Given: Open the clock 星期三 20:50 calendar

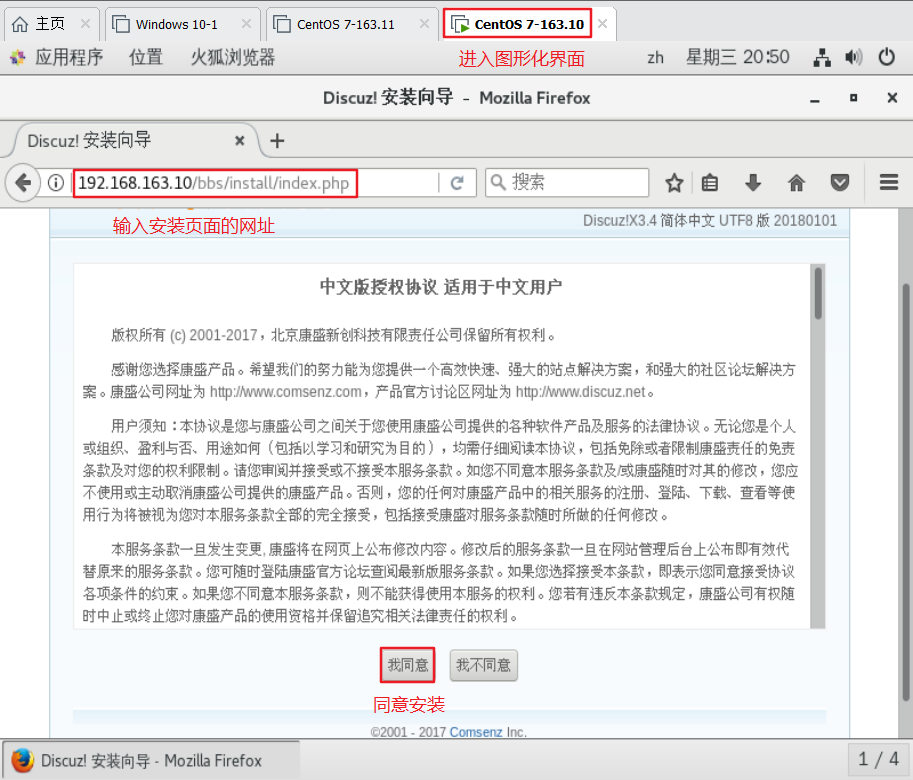Looking at the screenshot, I should [737, 57].
